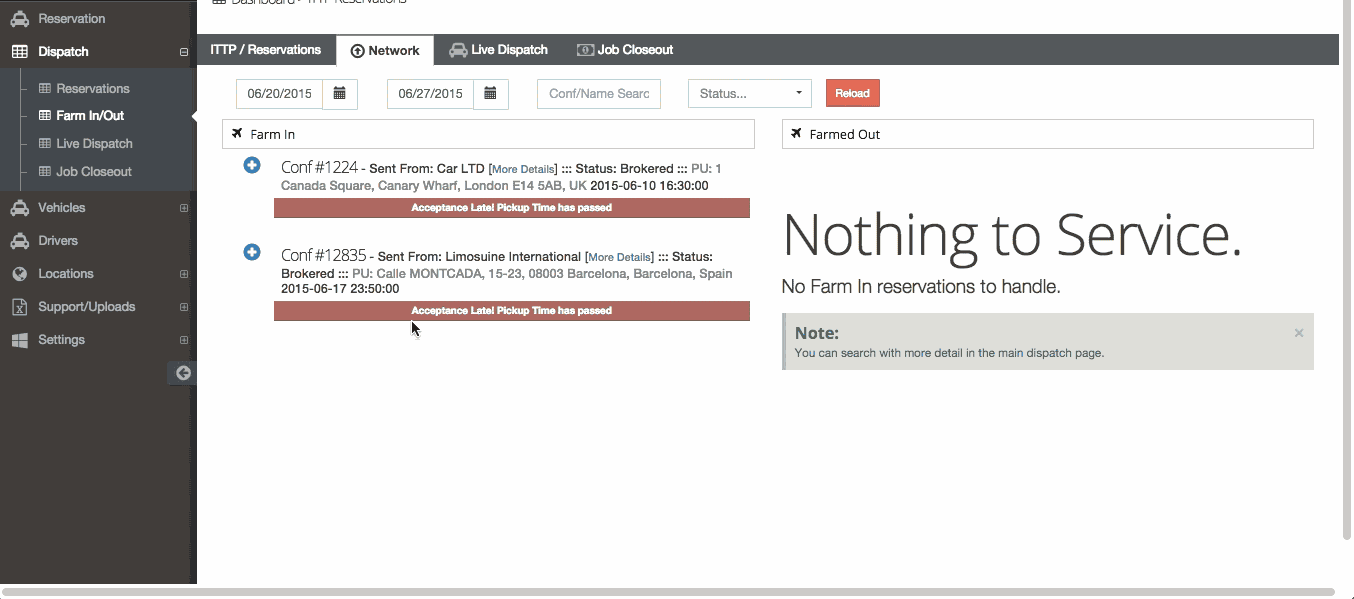Open the calendar picker beside 06/27/2015
1354x599 pixels.
[x=490, y=94]
